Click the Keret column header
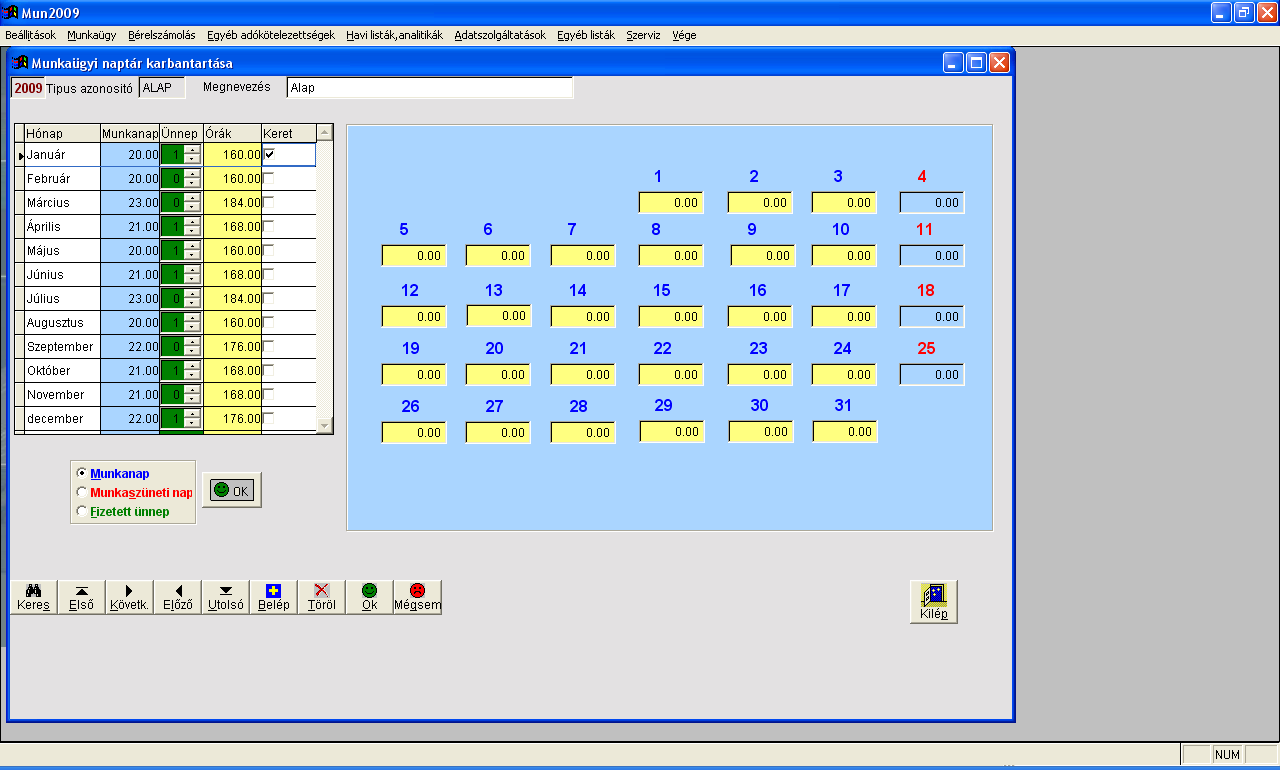The width and height of the screenshot is (1280, 770). coord(288,133)
